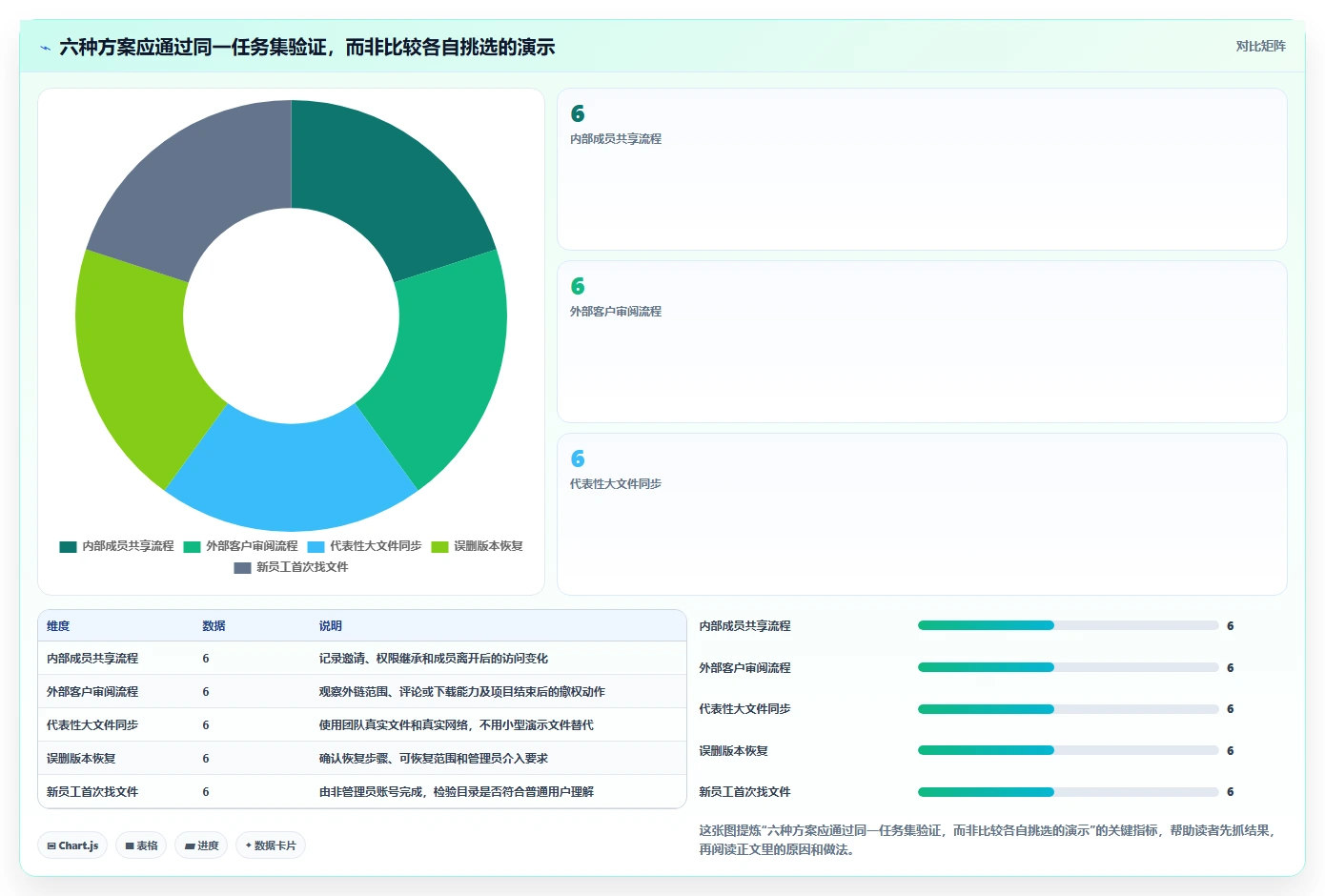Click the Chart.js tag chip
Image resolution: width=1325 pixels, height=896 pixels.
pos(72,845)
